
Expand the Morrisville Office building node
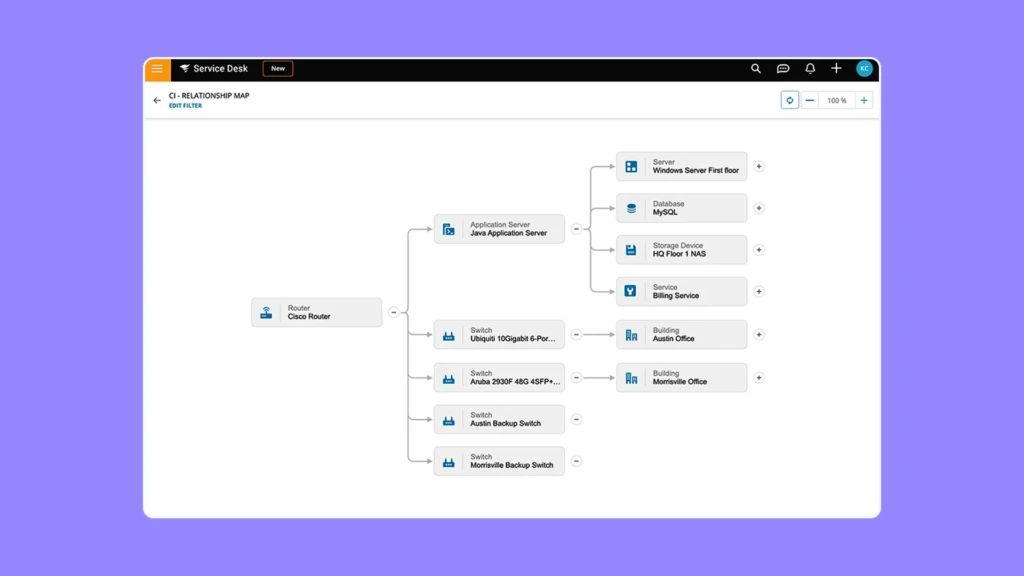tap(759, 378)
